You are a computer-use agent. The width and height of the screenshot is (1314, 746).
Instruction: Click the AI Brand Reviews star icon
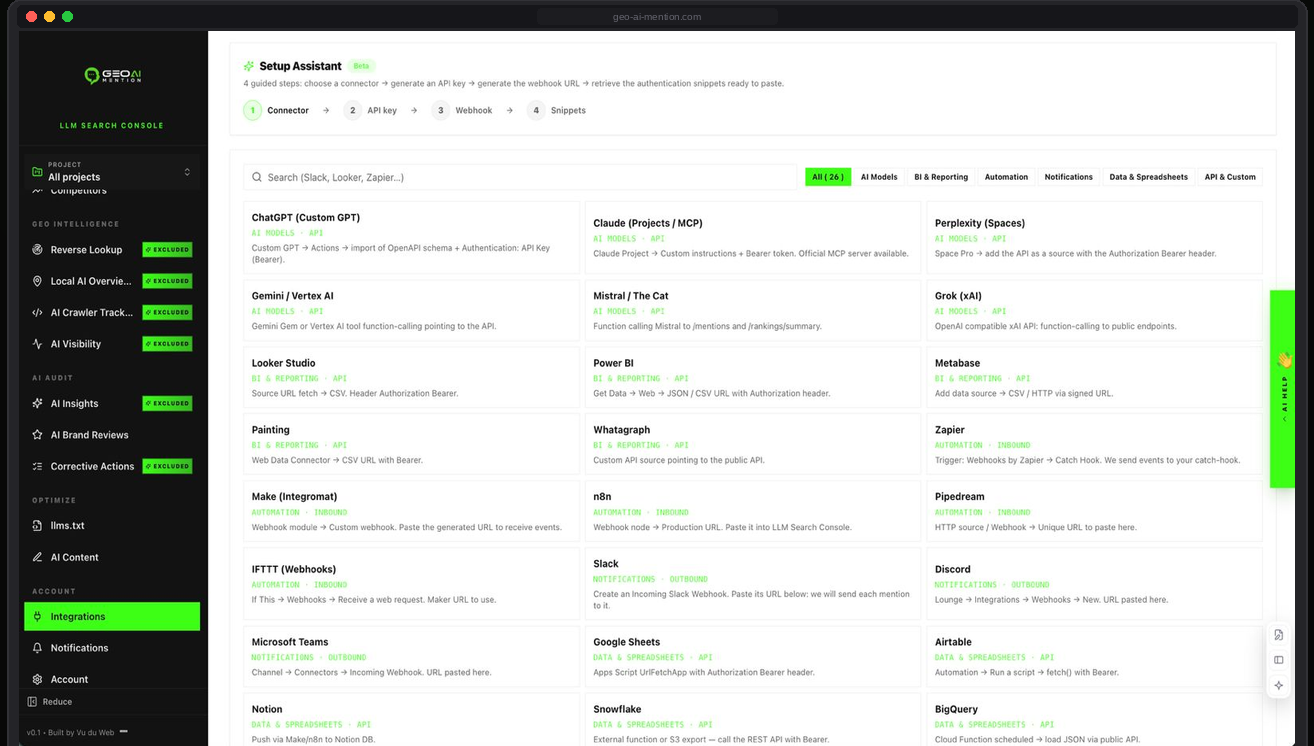tap(38, 435)
